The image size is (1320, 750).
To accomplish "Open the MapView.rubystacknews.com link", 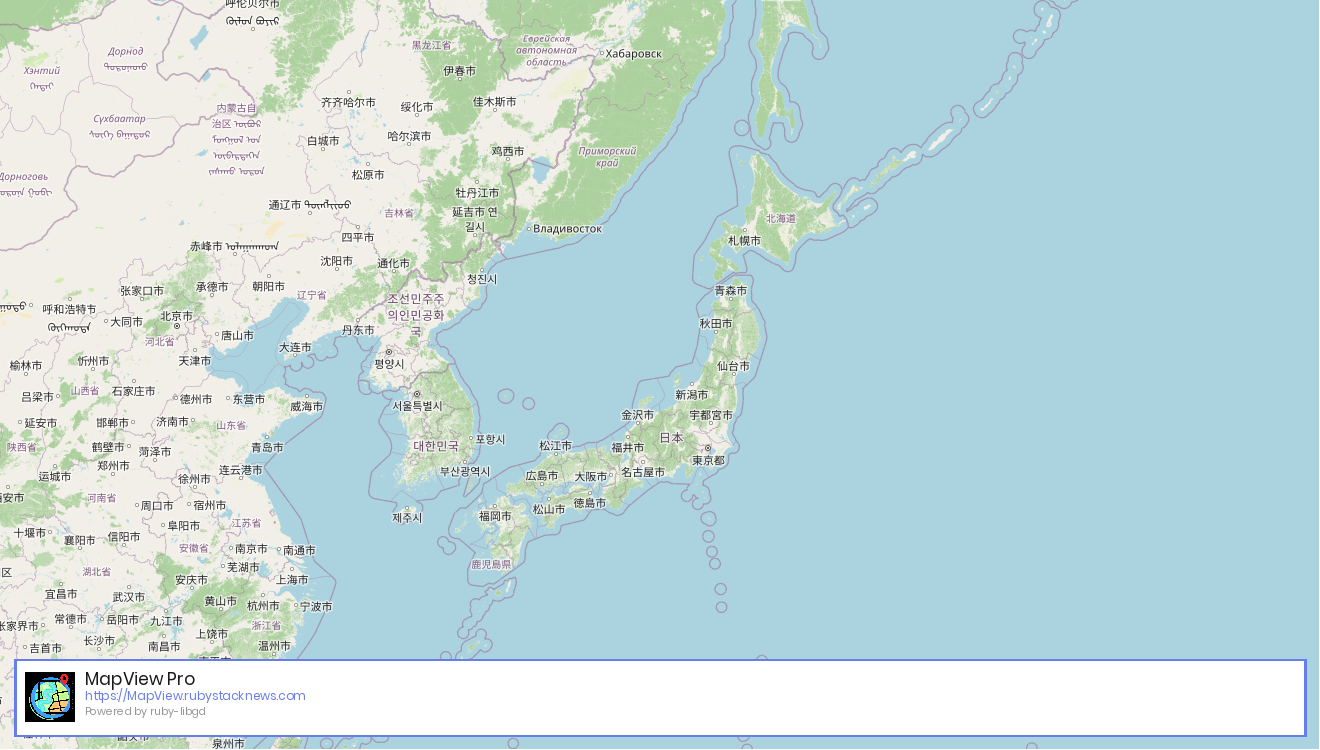I will pos(196,695).
